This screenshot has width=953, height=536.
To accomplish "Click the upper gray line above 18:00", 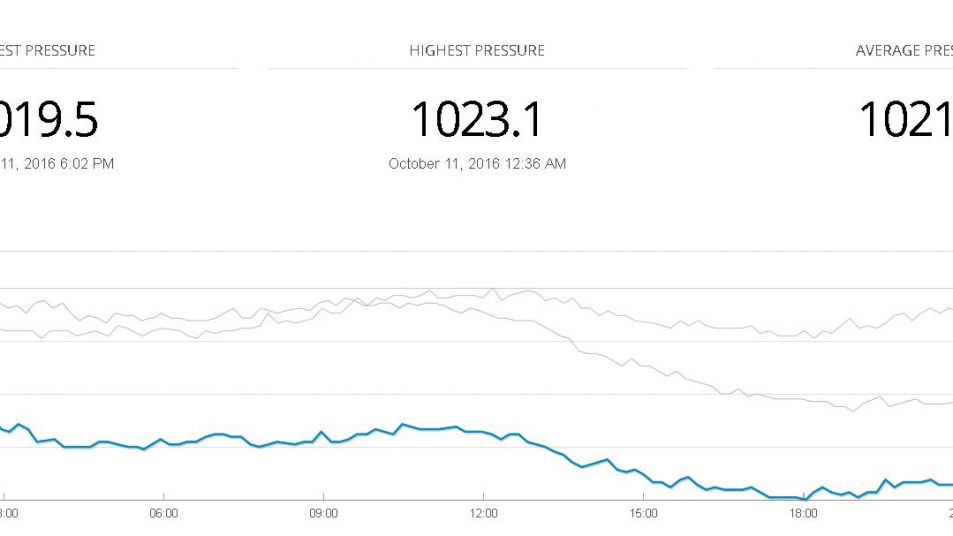I will click(x=803, y=334).
